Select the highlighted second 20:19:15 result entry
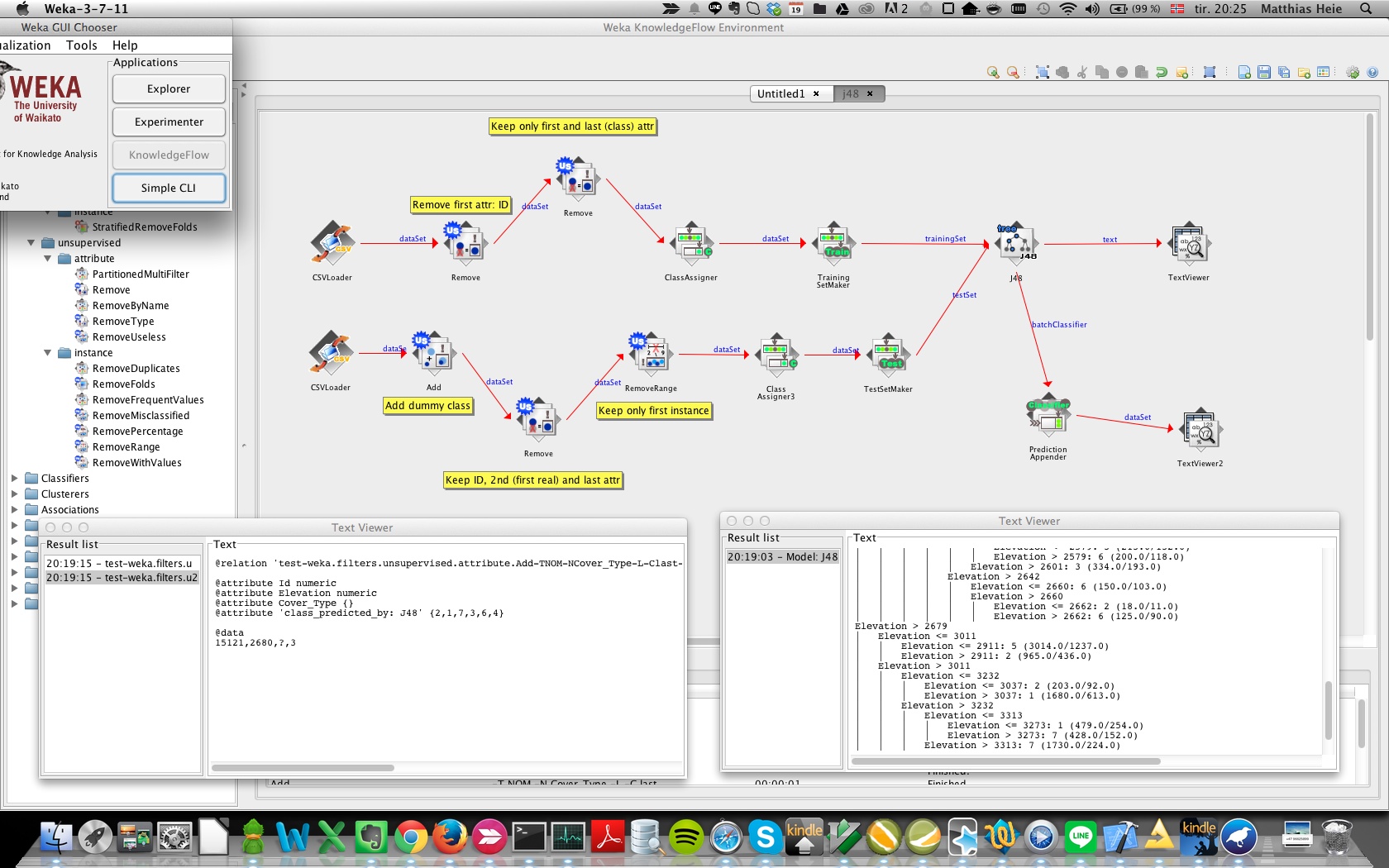 coord(122,578)
